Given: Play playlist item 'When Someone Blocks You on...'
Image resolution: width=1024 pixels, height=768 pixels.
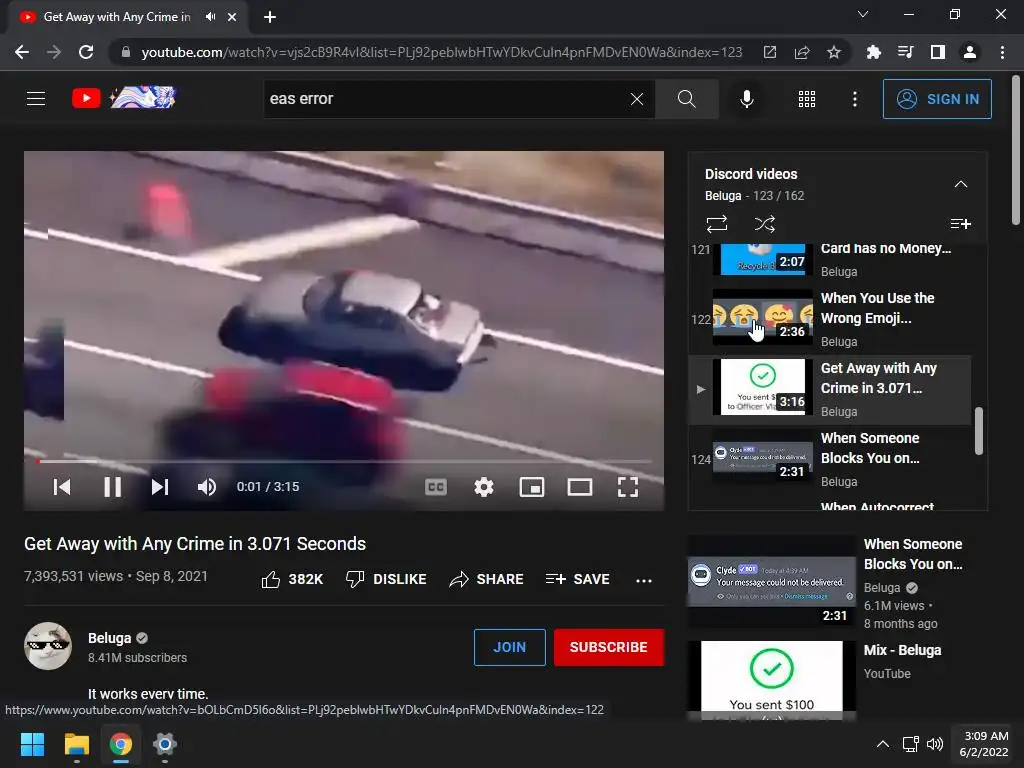Looking at the screenshot, I should (831, 459).
